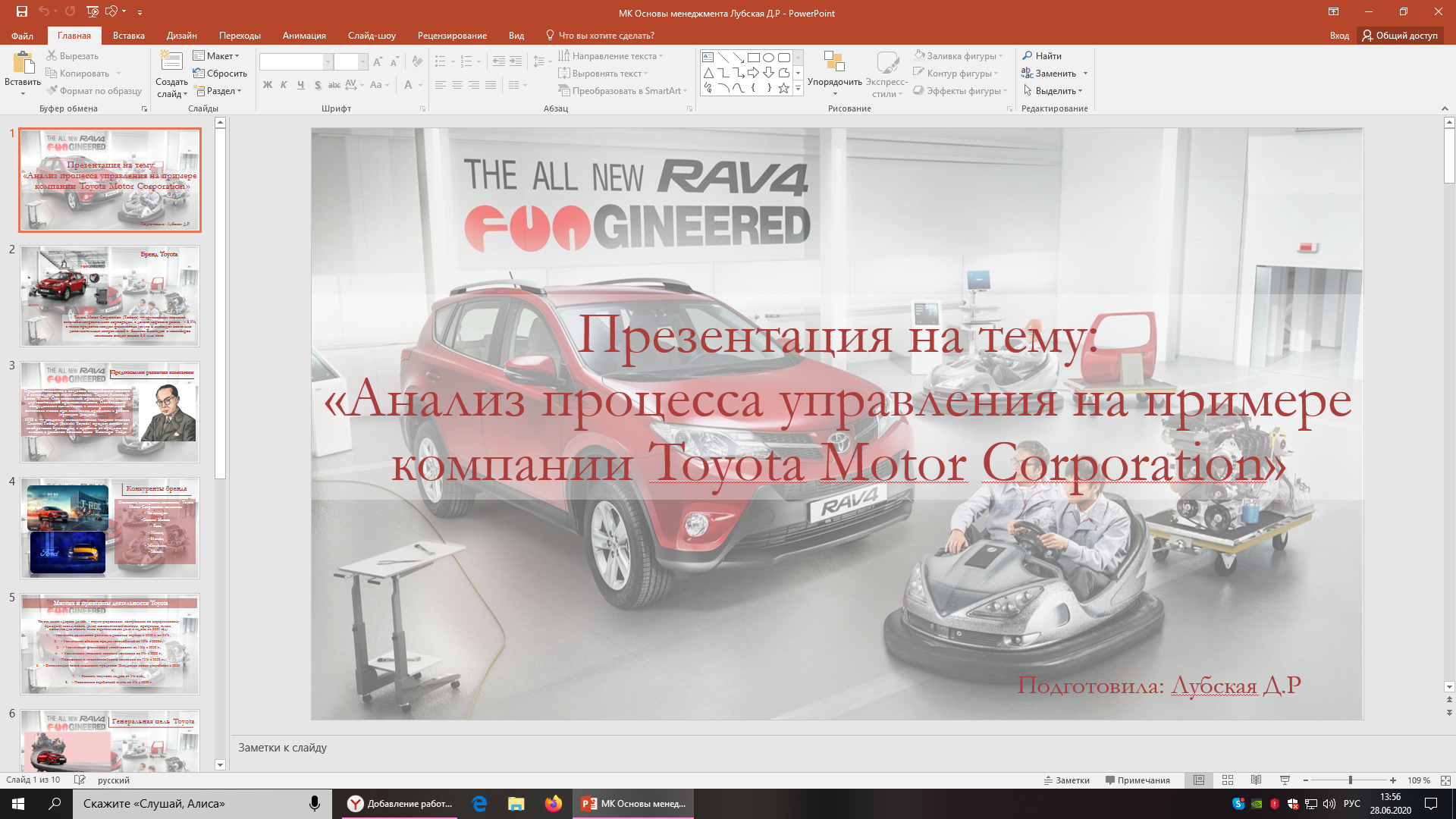Toggle Italic (К) formatting
Image resolution: width=1456 pixels, height=819 pixels.
tap(284, 85)
